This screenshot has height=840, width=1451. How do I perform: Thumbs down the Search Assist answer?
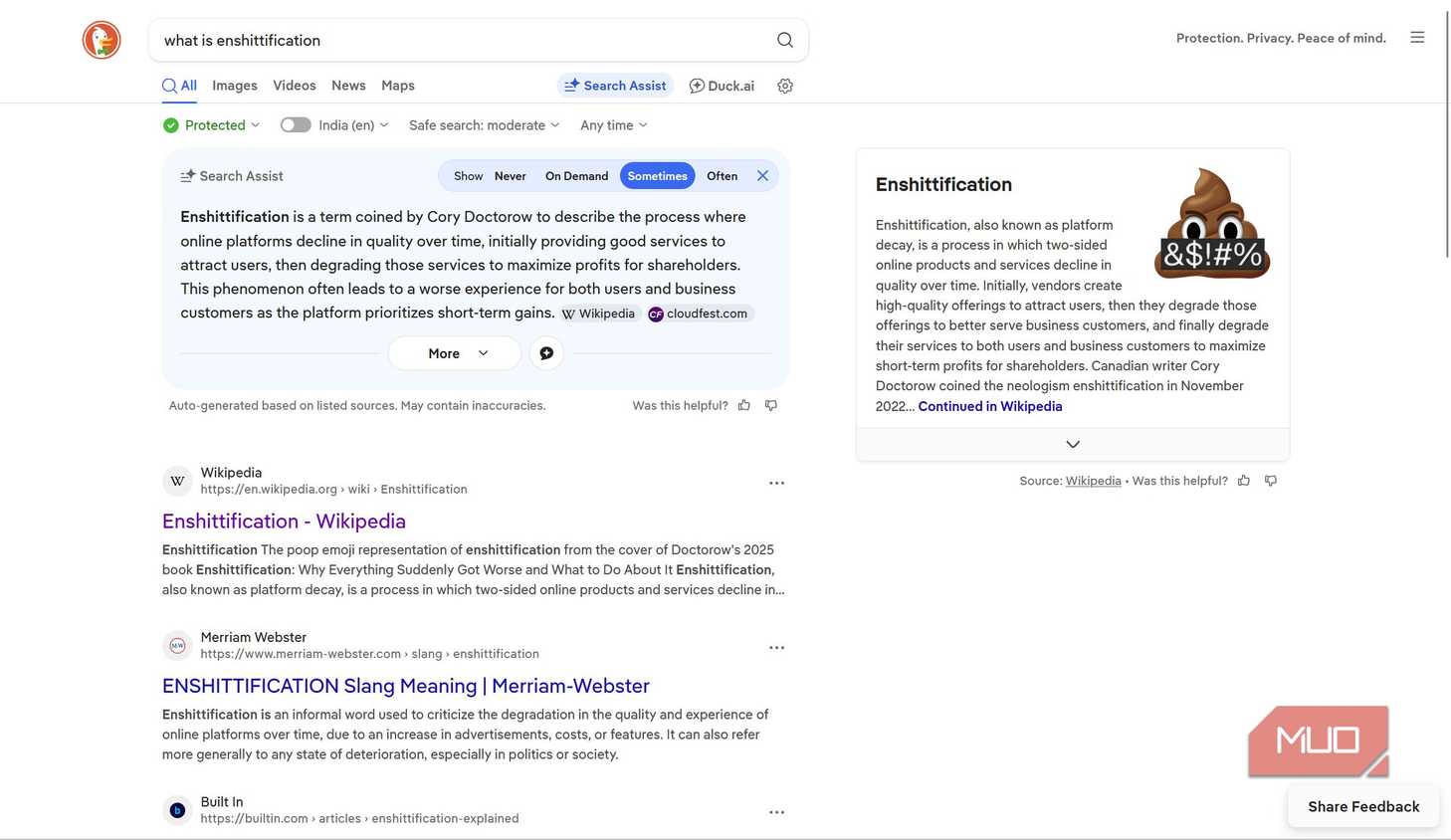point(771,405)
